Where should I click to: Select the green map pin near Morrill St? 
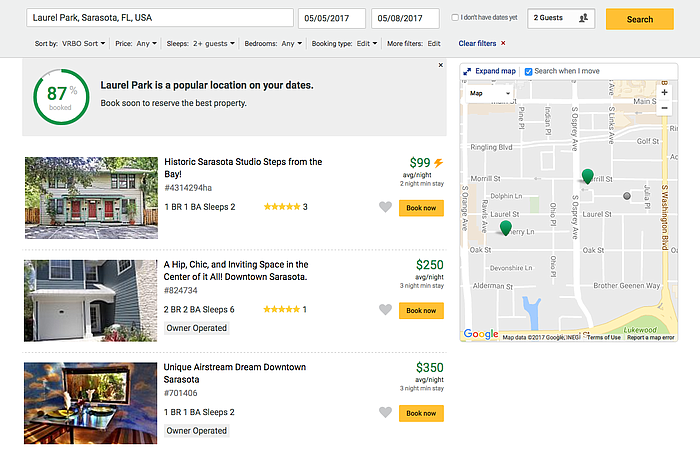click(x=588, y=176)
